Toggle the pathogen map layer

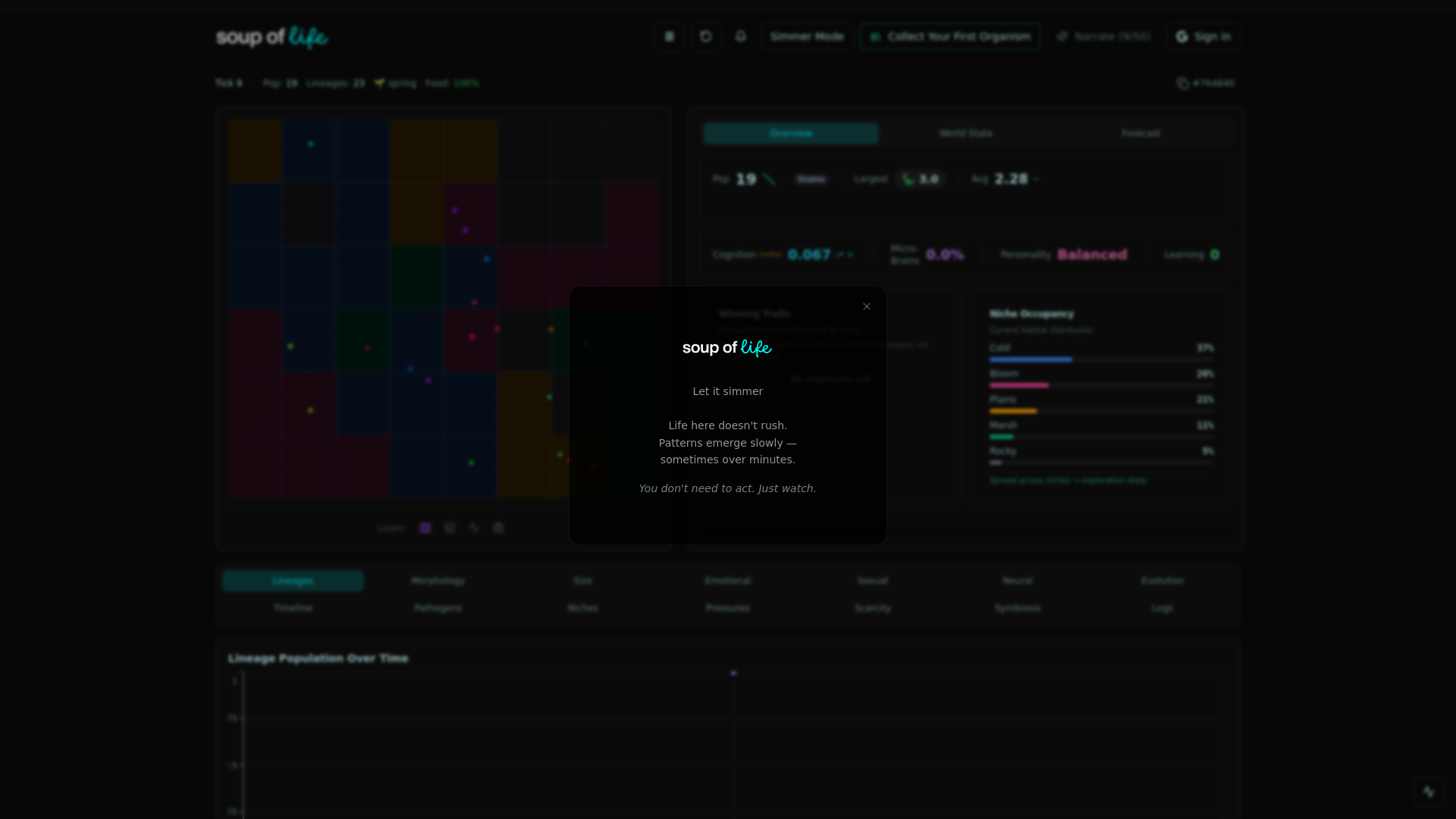[497, 527]
